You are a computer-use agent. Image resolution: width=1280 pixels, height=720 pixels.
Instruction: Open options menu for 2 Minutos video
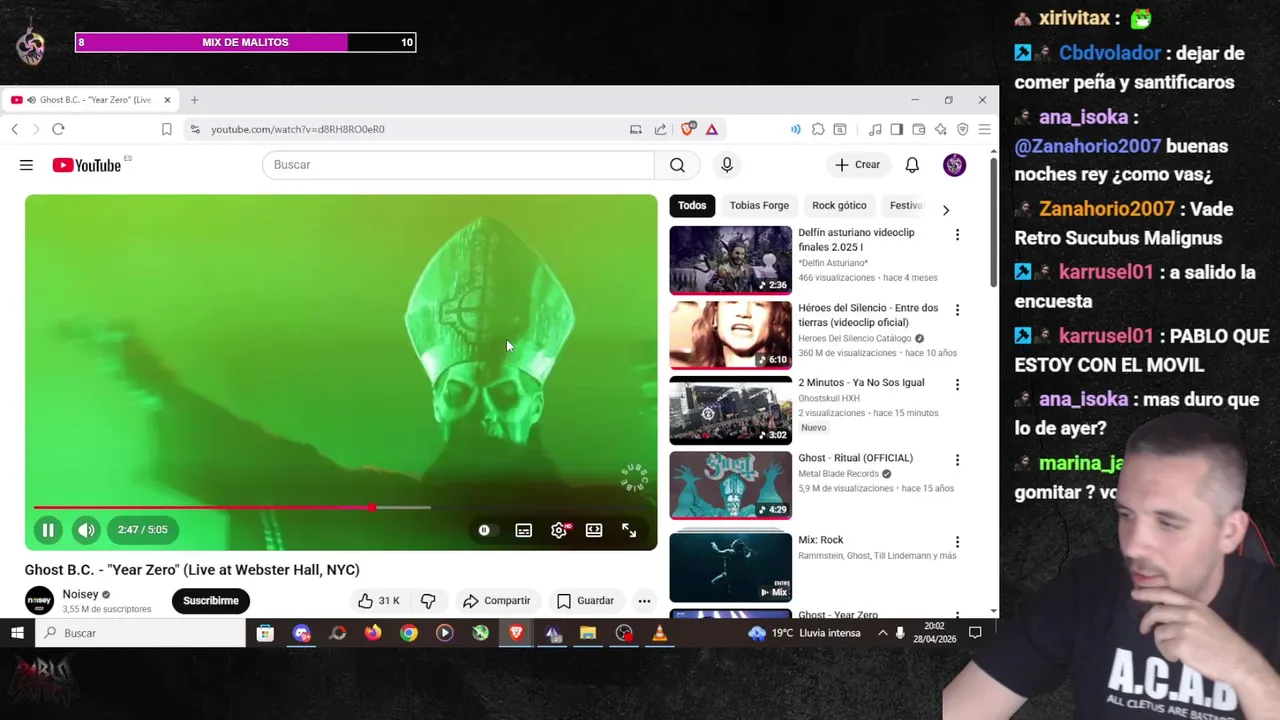(957, 385)
